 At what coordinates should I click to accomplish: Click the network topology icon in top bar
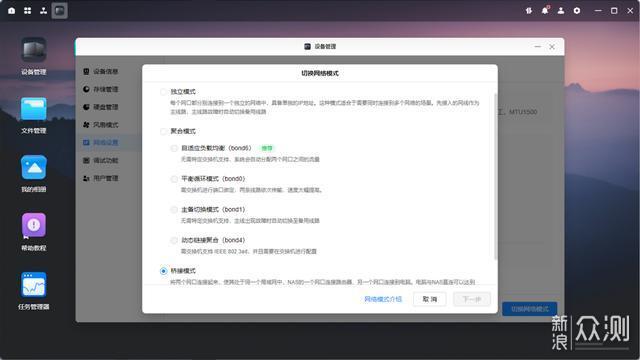pos(43,11)
